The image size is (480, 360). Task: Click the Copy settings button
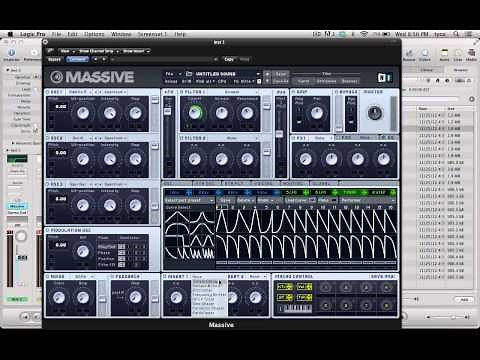click(229, 59)
